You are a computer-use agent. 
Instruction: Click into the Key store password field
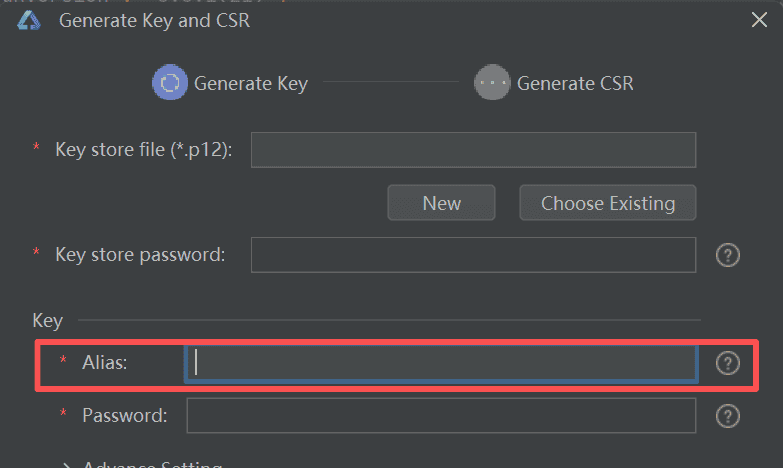[x=473, y=255]
